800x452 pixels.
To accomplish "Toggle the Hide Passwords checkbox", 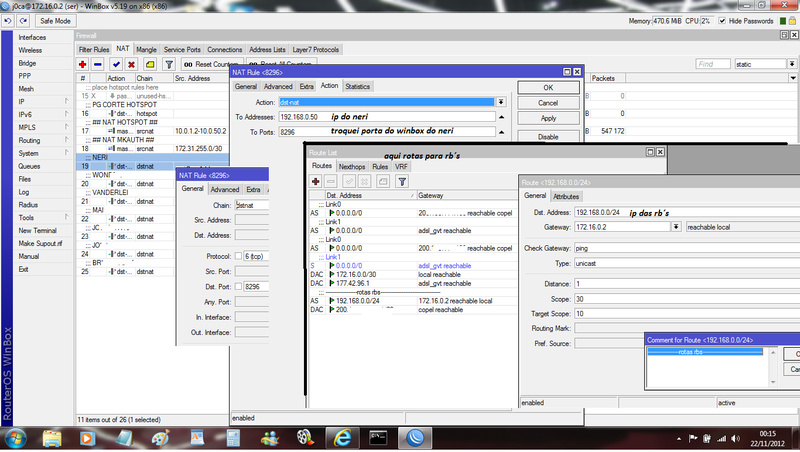I will click(x=722, y=21).
